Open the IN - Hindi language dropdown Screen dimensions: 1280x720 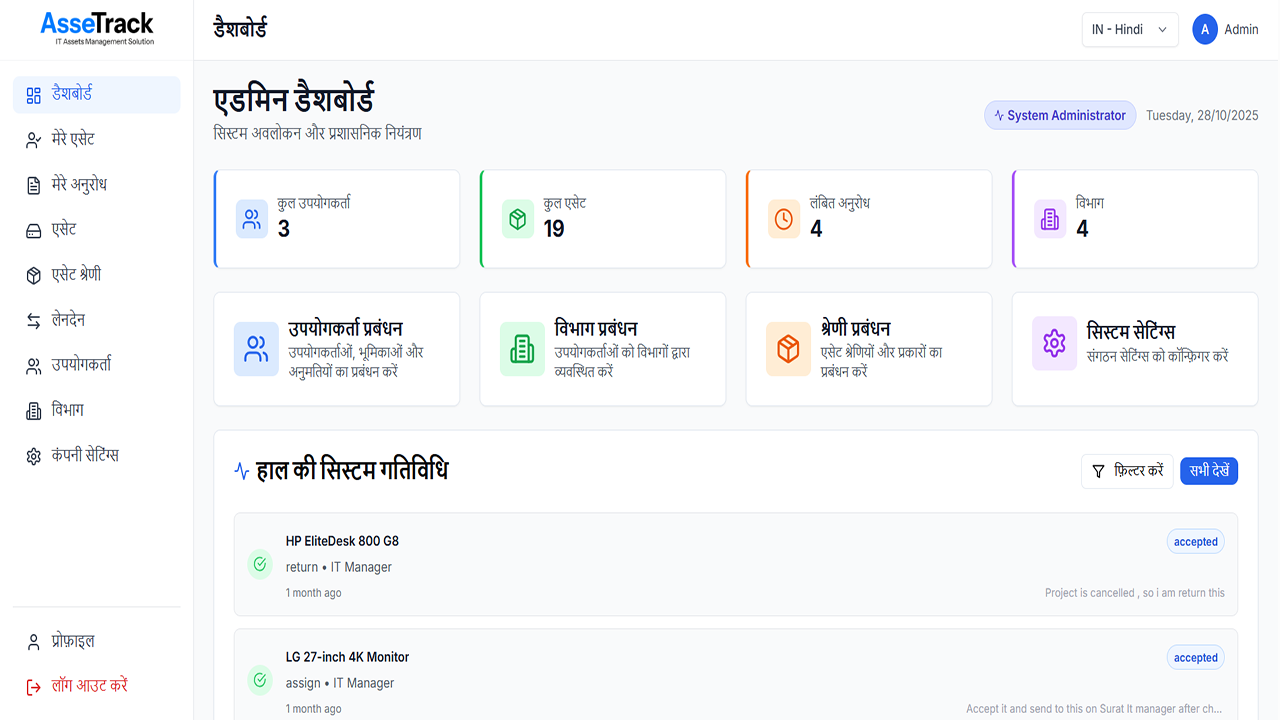coord(1130,30)
